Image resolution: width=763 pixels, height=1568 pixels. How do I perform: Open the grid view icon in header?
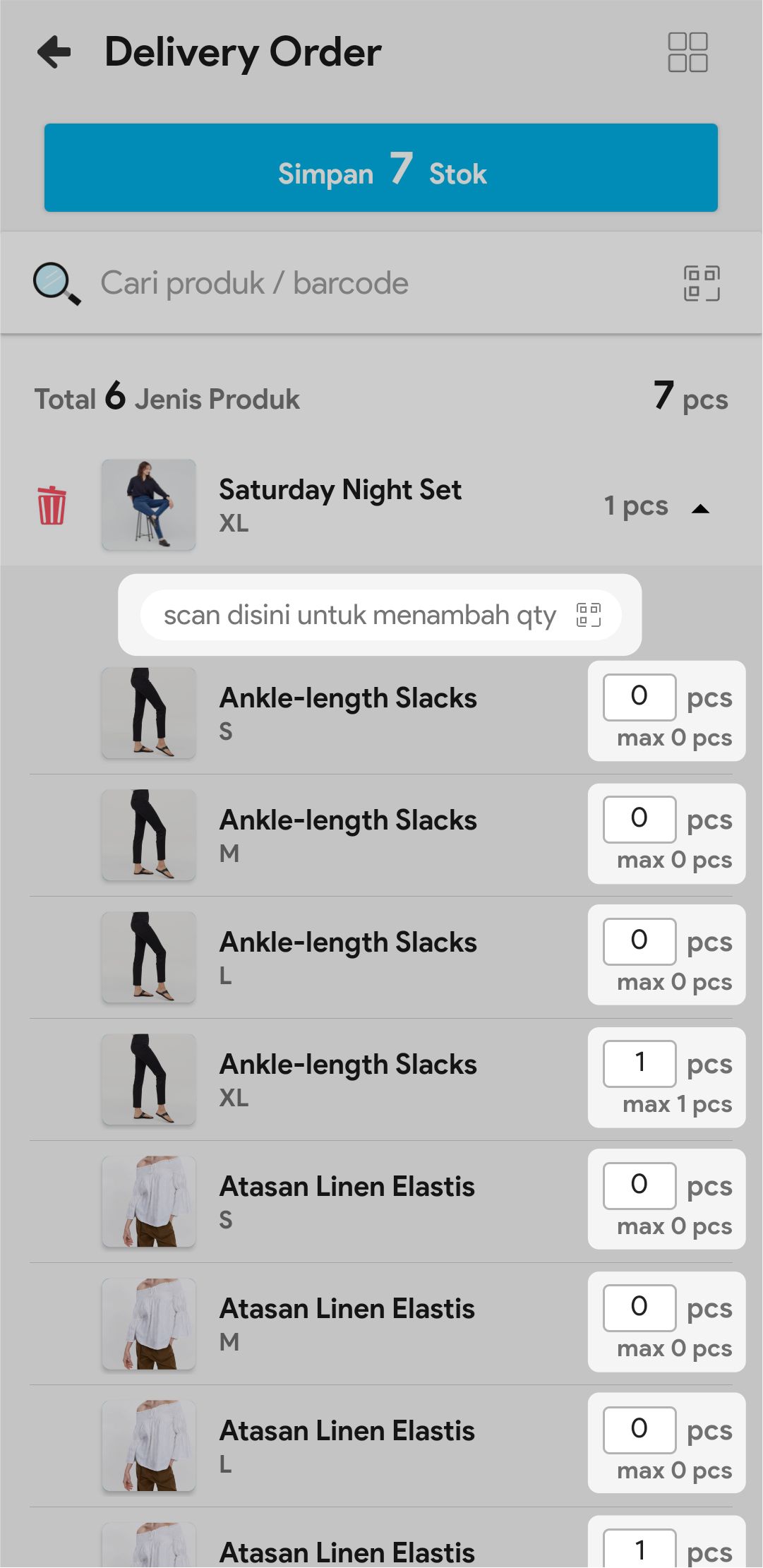[x=687, y=52]
